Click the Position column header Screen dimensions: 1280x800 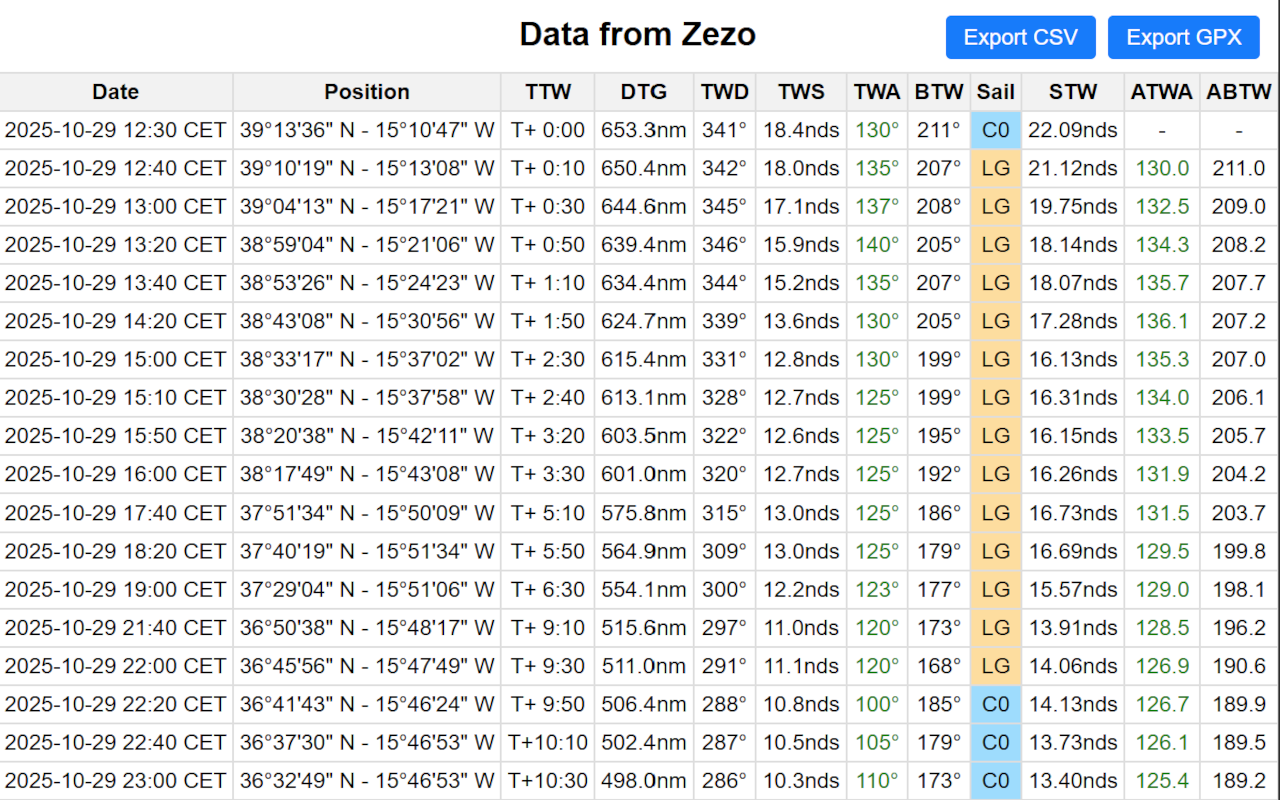tap(367, 92)
